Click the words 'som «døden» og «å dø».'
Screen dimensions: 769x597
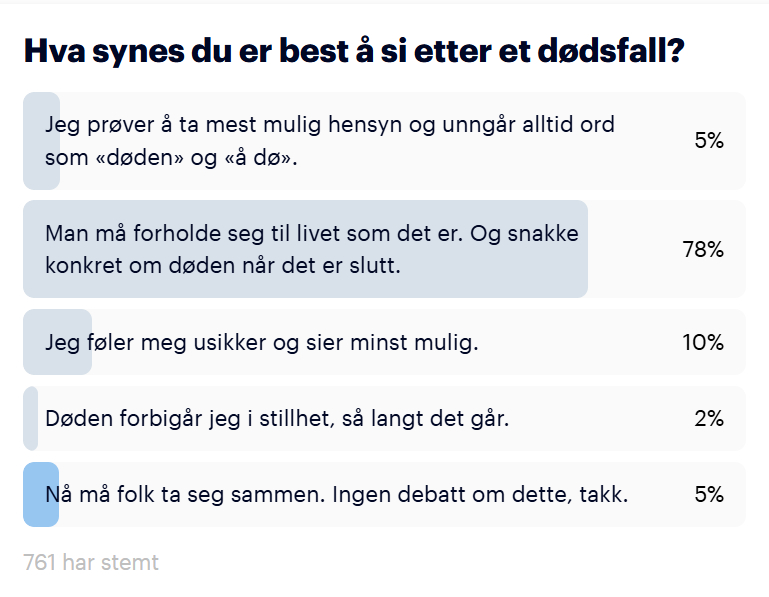pos(171,157)
